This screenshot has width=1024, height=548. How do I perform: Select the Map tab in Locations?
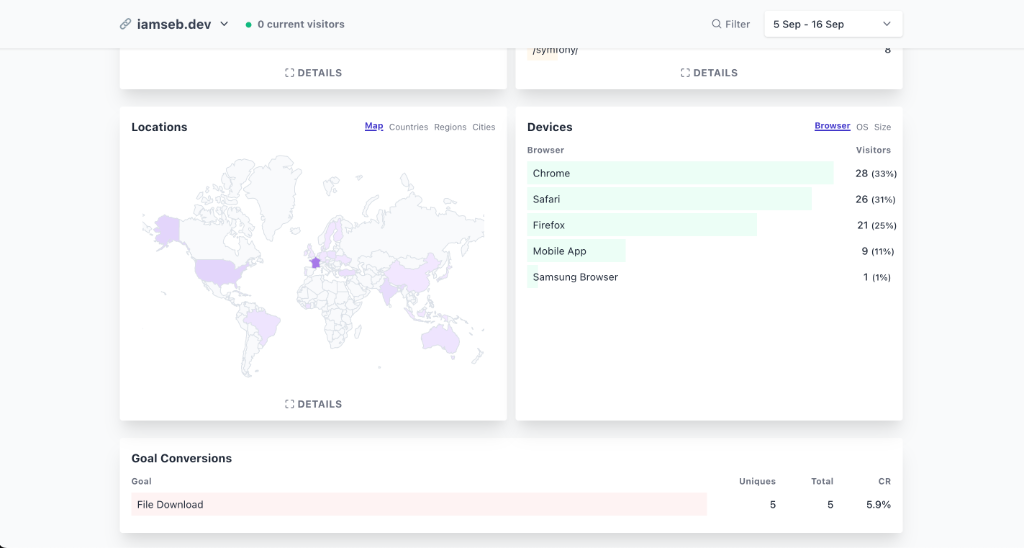pos(374,126)
